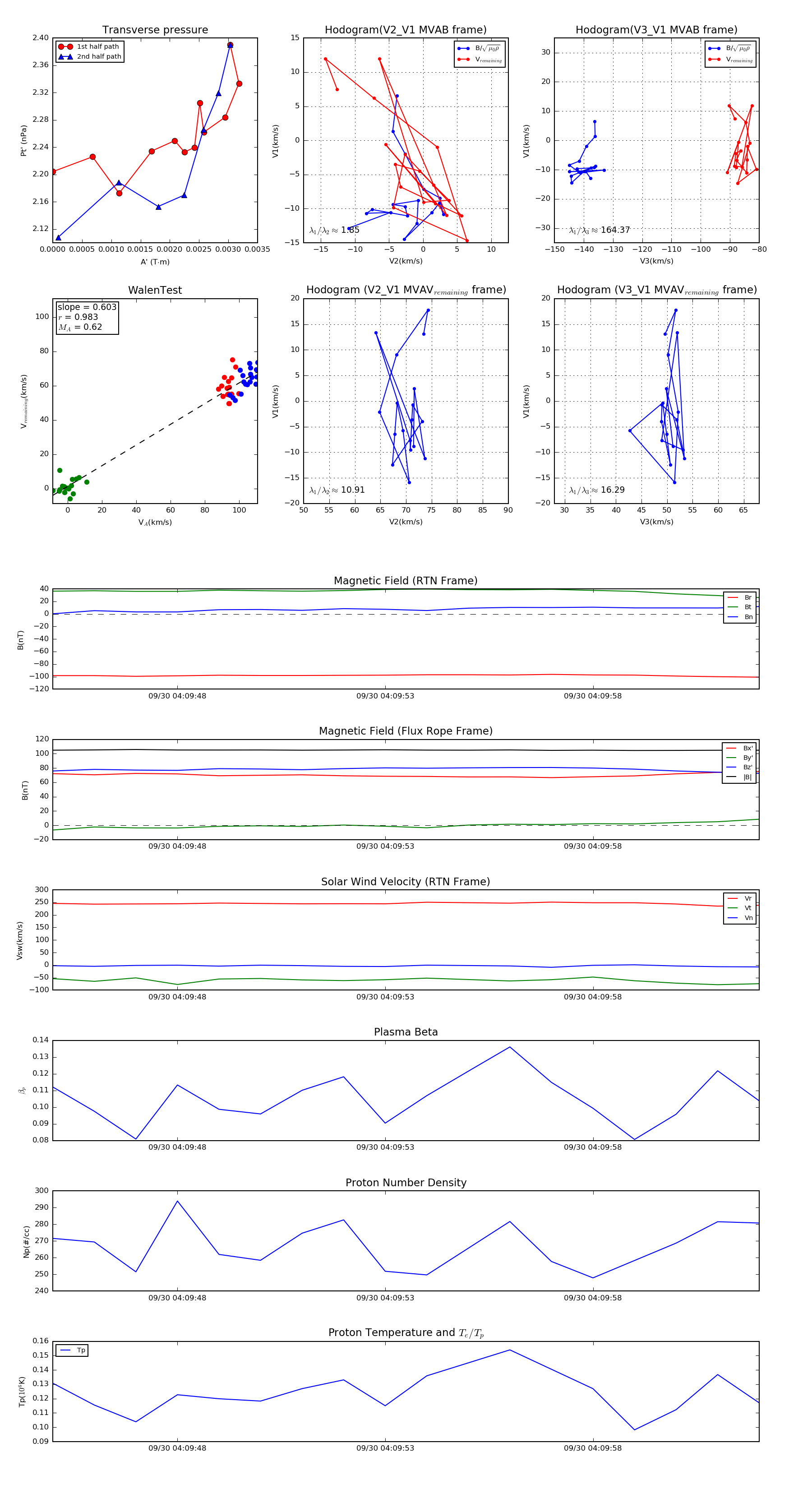812x1489 pixels.
Task: Click the 'Hodogram(V2_V1 MVAB frame)' title
Action: coord(406,30)
